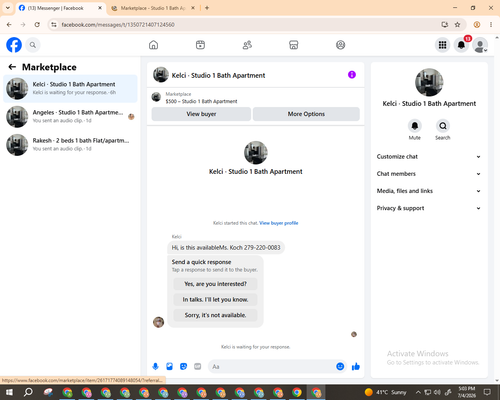The height and width of the screenshot is (400, 500).
Task: Open a new browser tab
Action: 207,8
